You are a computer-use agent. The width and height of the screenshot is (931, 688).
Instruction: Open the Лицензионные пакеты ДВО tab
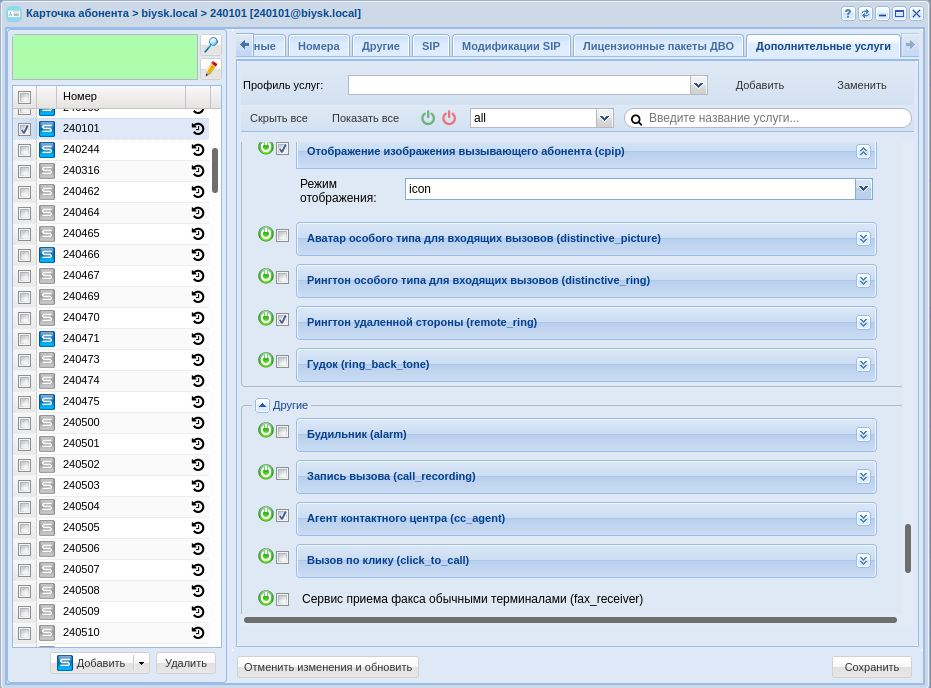click(658, 46)
